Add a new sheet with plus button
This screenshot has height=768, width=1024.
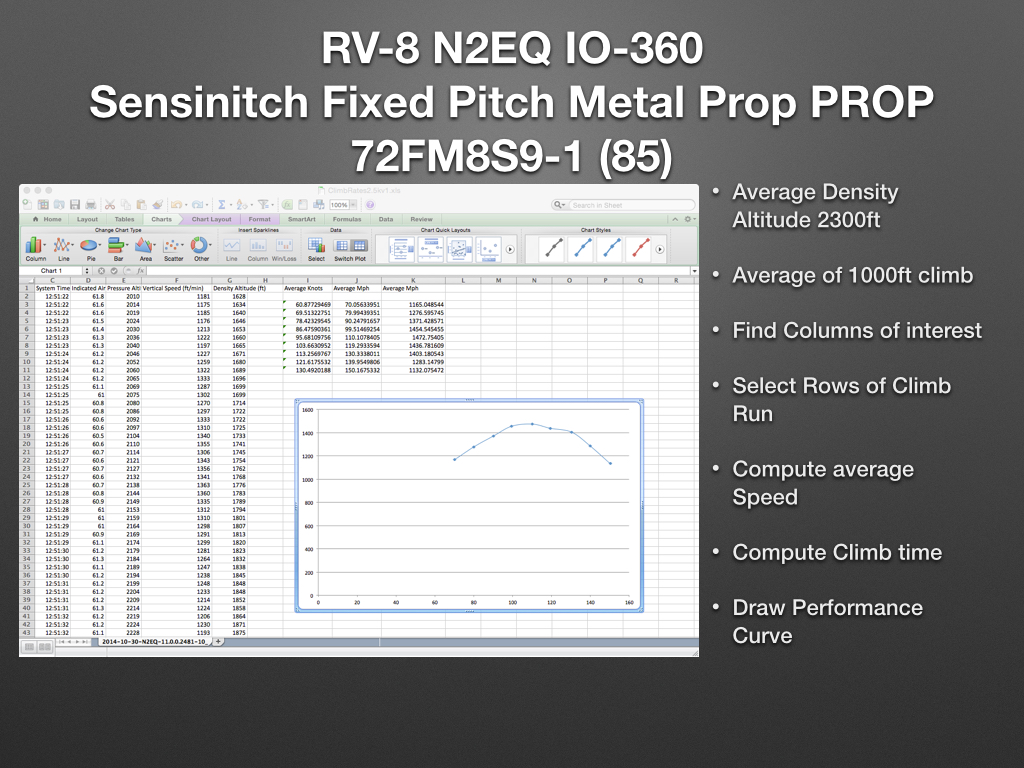(219, 642)
